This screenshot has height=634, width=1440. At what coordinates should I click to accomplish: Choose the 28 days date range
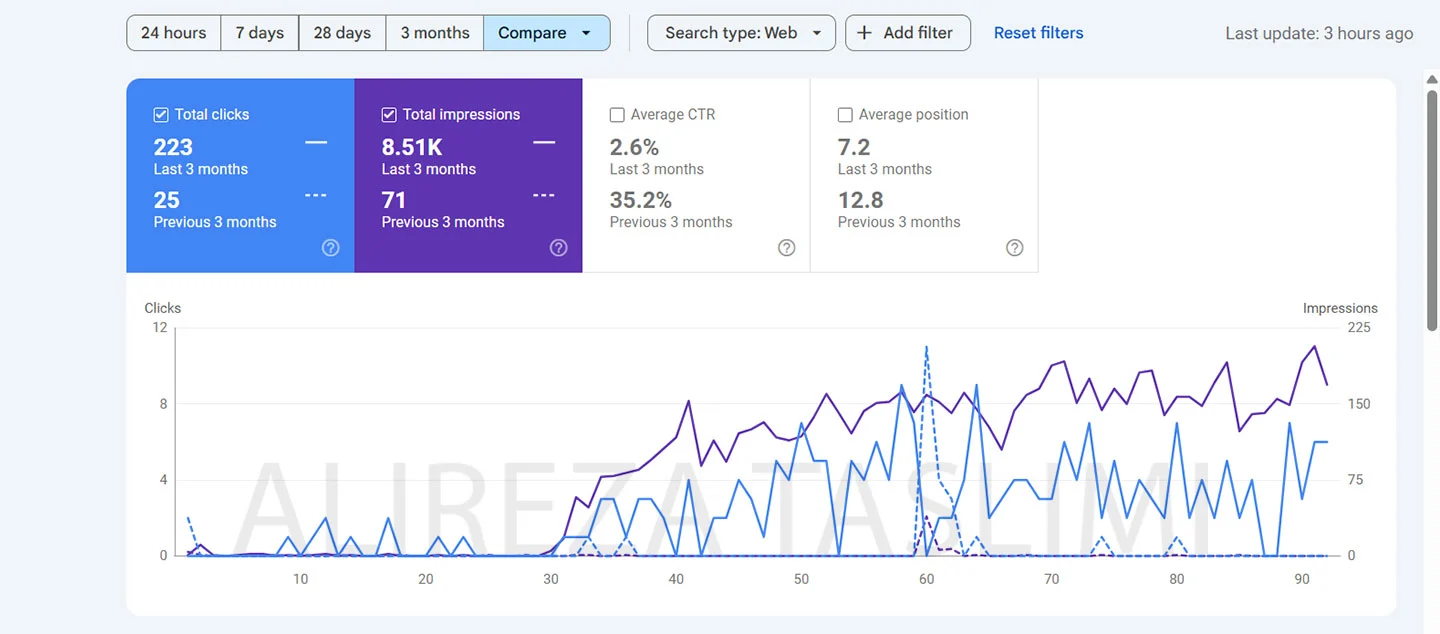[x=342, y=33]
